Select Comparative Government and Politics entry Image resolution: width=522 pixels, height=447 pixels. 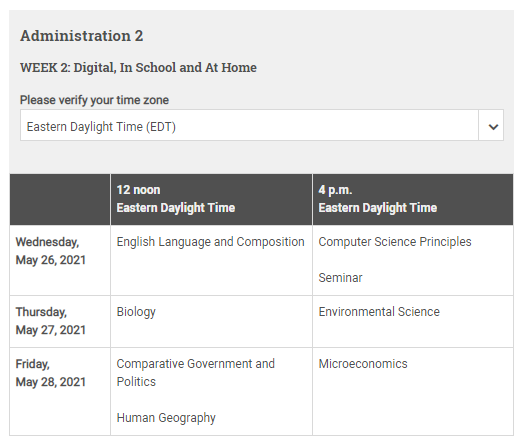195,373
